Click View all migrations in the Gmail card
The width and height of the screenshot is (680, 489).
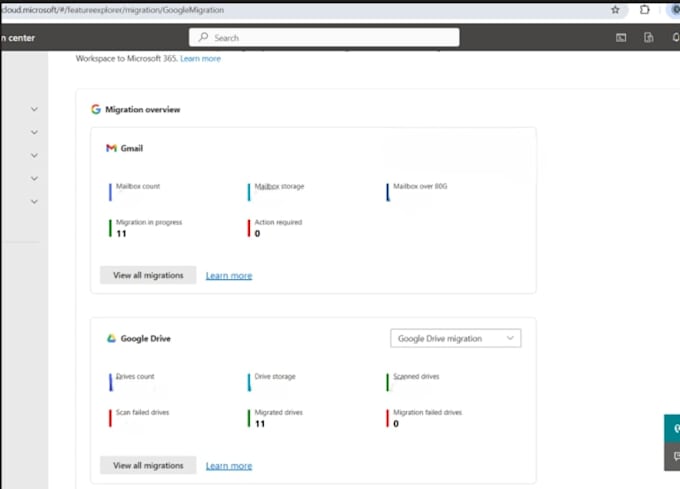[148, 275]
